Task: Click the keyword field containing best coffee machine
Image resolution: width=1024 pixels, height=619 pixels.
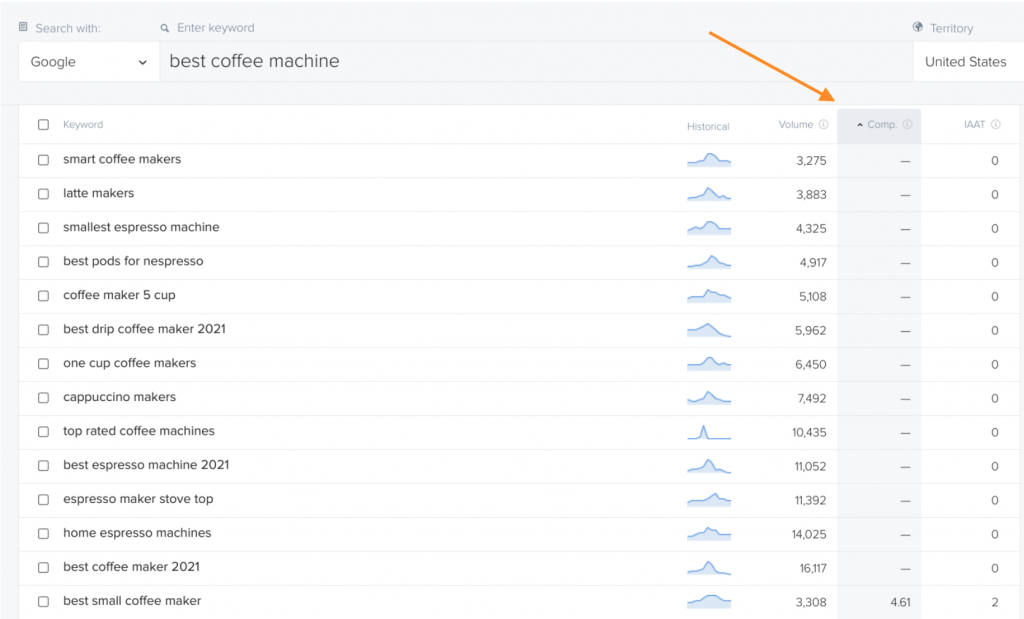Action: (x=536, y=61)
